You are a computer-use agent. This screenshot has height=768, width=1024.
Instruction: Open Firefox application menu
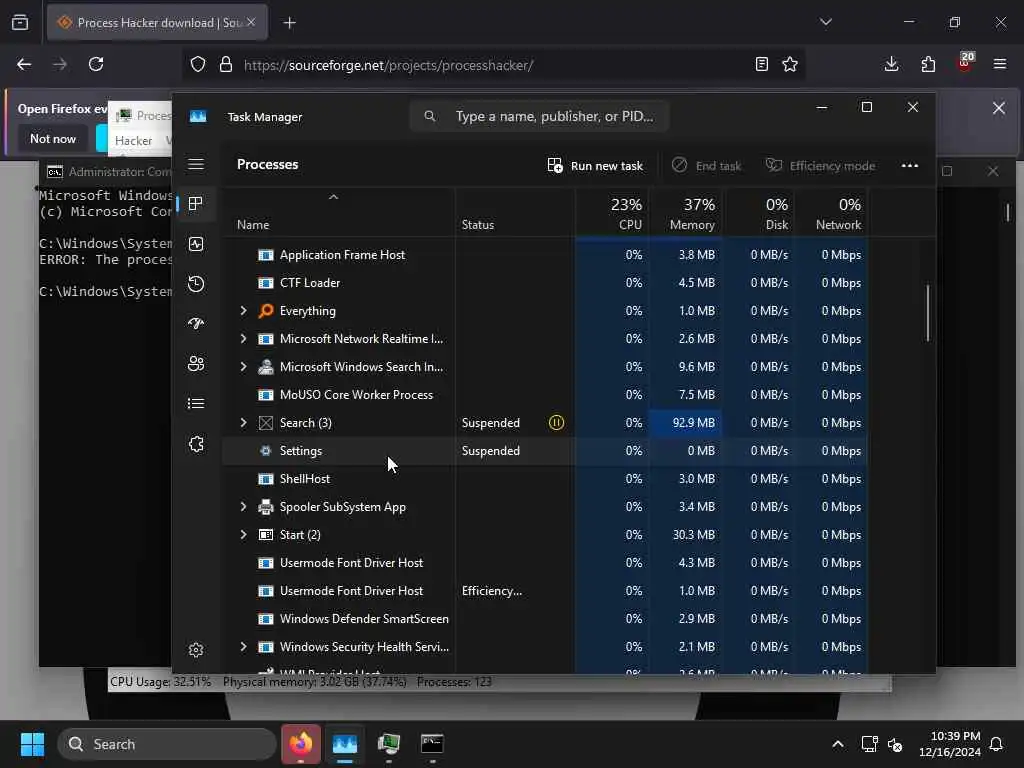(1000, 64)
